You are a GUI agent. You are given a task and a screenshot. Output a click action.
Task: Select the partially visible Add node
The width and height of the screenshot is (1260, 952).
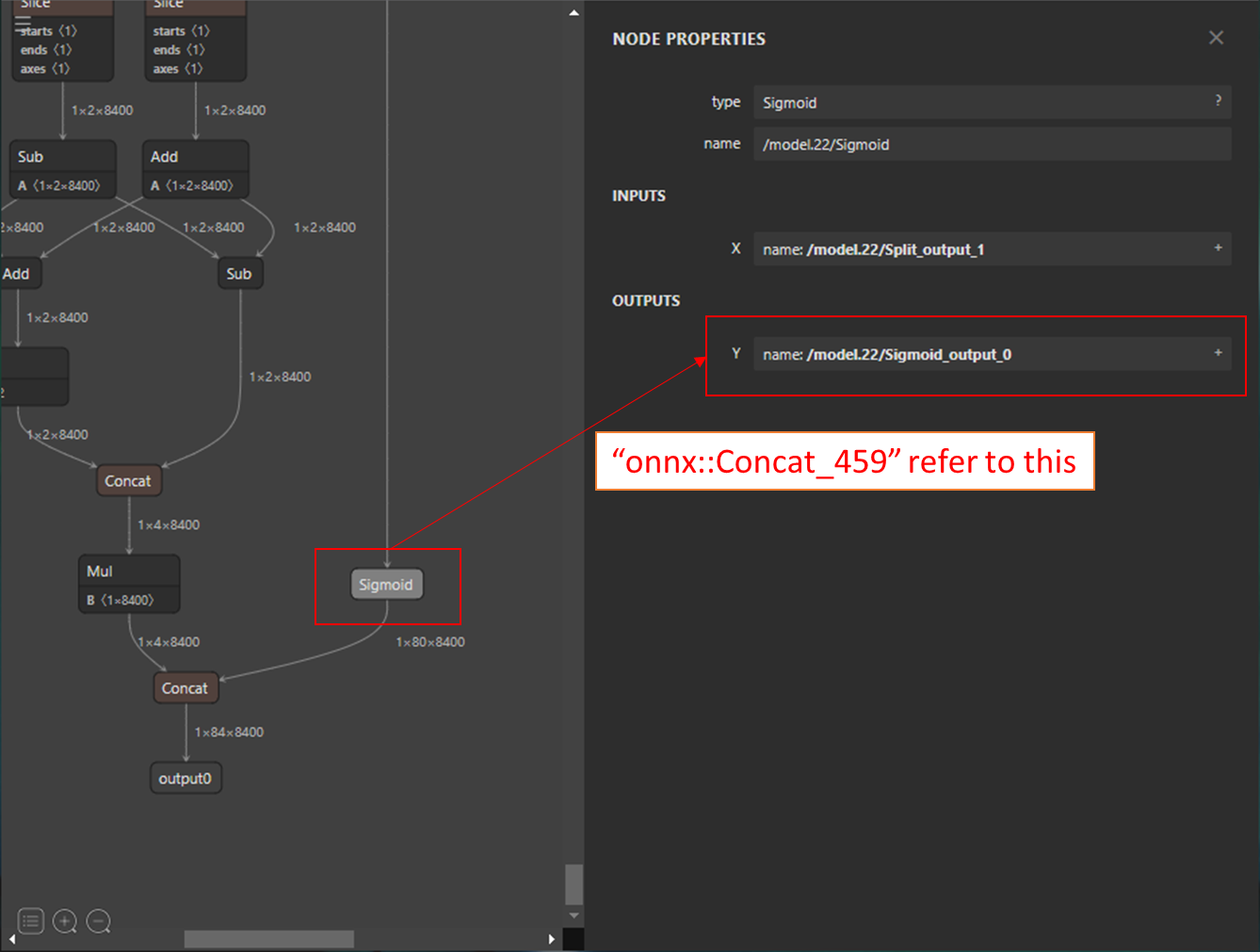18,274
